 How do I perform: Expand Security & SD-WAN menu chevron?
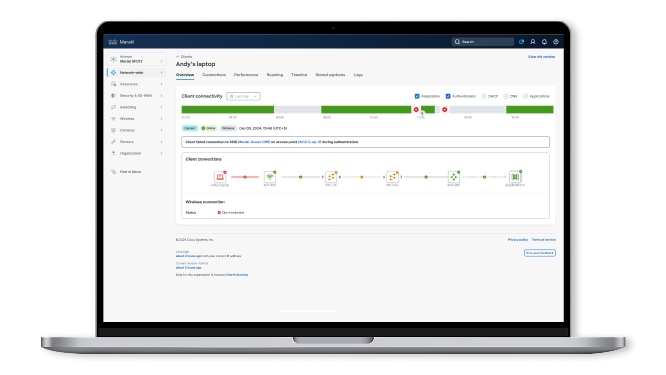click(x=161, y=96)
